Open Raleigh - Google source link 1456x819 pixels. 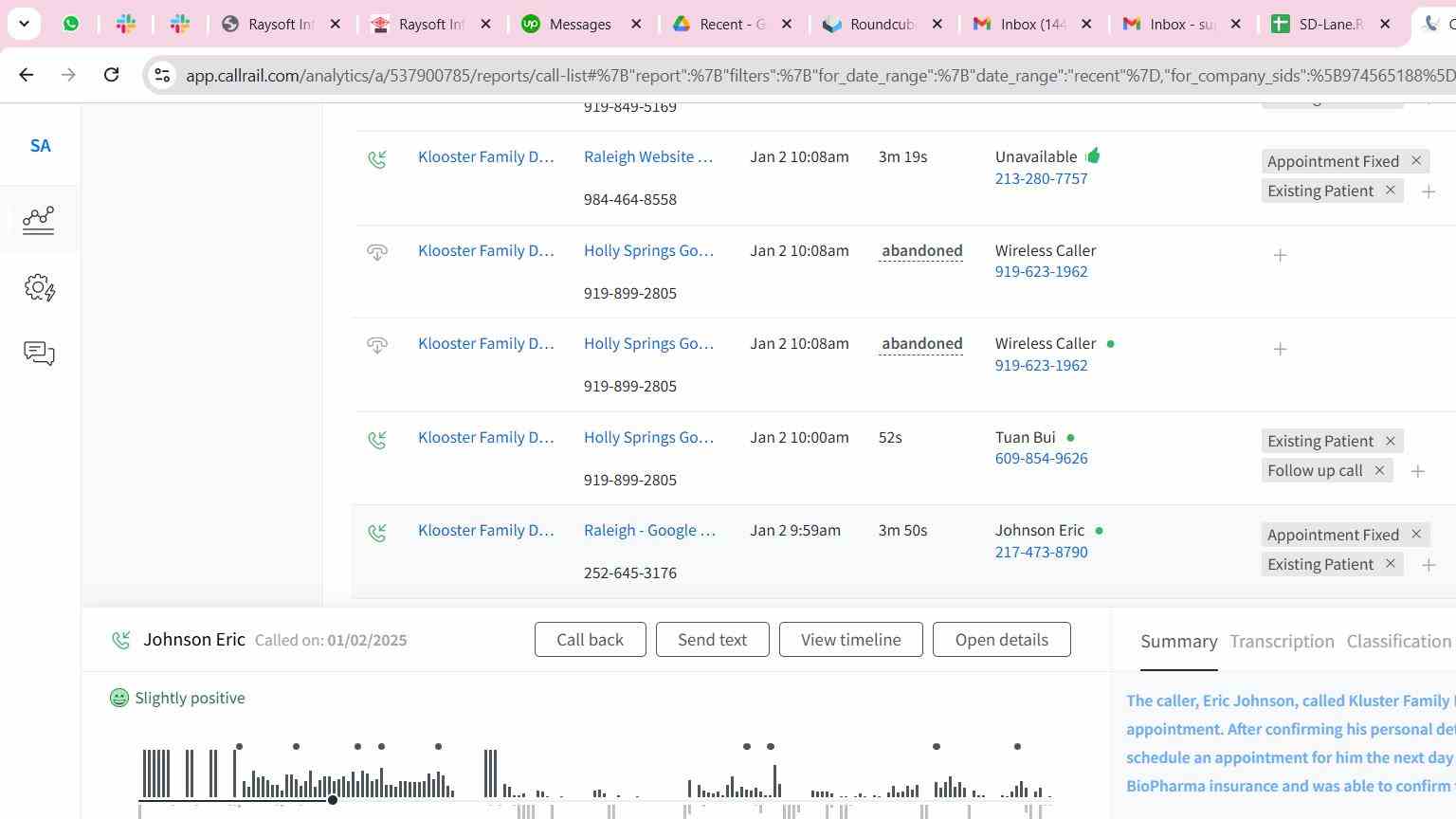tap(649, 530)
